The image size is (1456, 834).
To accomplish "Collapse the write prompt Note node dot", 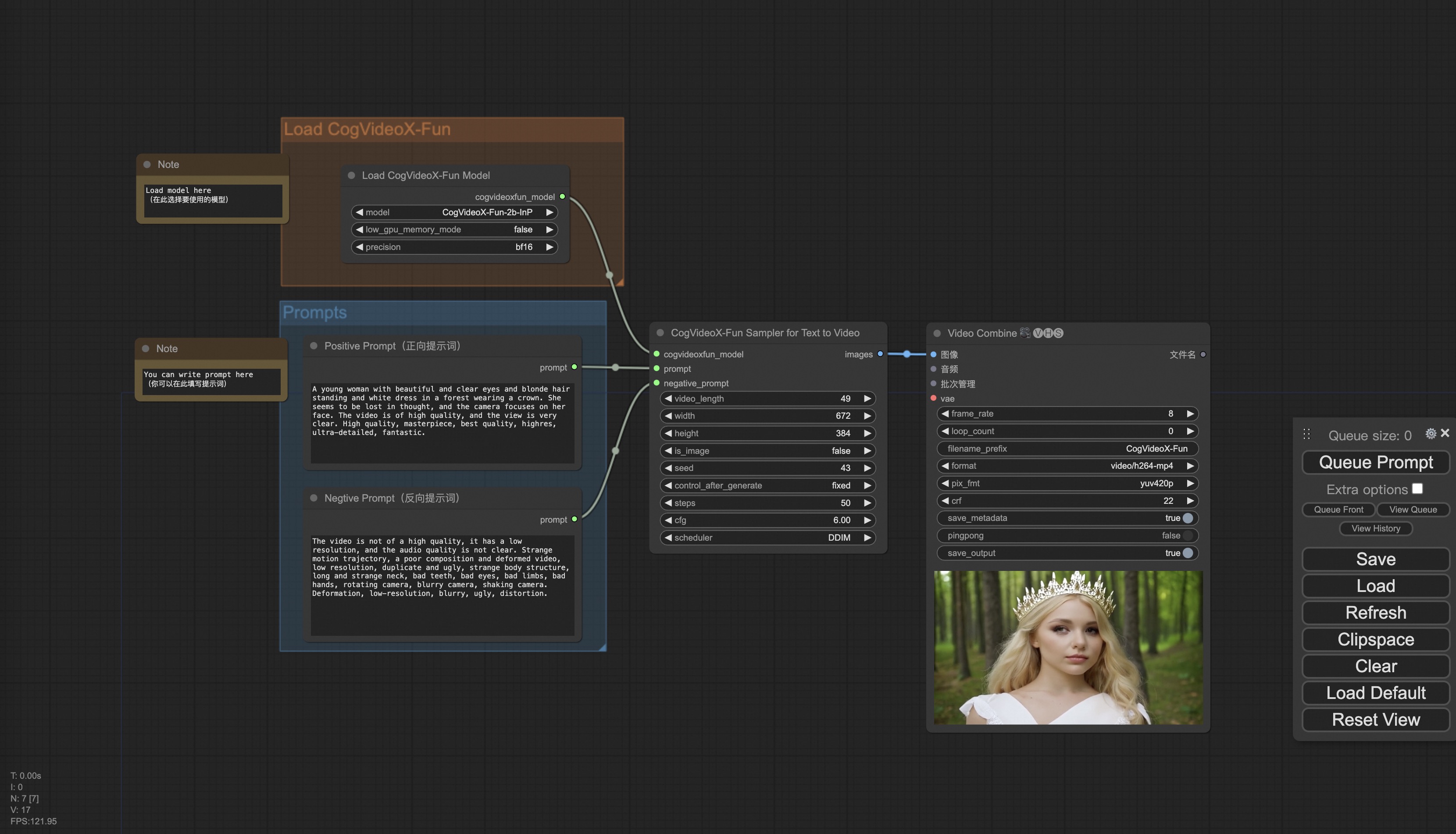I will pyautogui.click(x=146, y=348).
